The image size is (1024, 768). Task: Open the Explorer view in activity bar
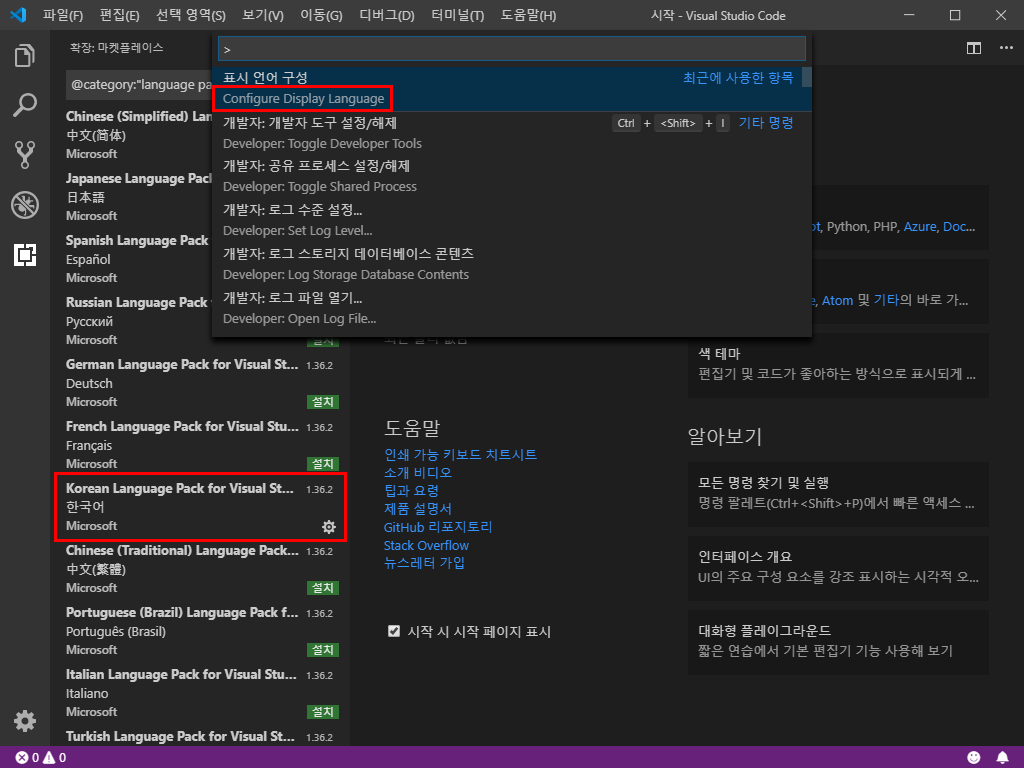pos(25,56)
